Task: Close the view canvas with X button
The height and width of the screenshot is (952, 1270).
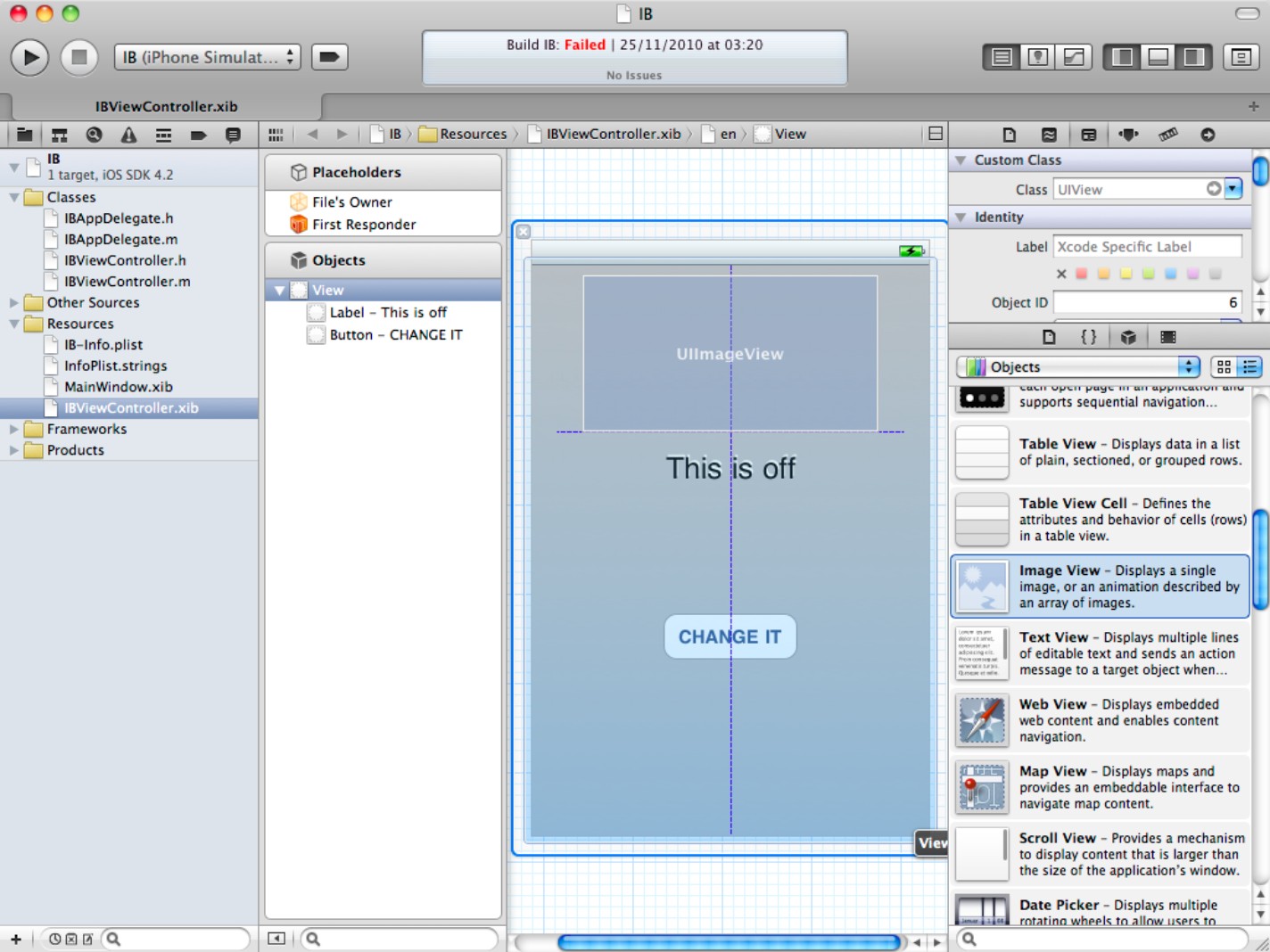Action: [x=524, y=232]
